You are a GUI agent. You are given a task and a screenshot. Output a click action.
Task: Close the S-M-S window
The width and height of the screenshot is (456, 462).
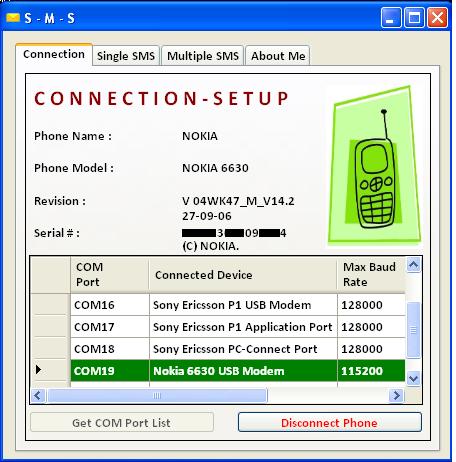click(438, 18)
